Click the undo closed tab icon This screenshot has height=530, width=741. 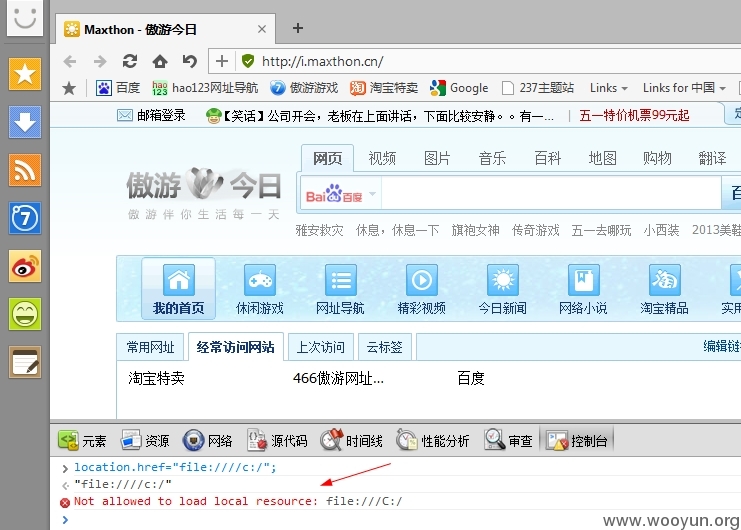tap(190, 61)
